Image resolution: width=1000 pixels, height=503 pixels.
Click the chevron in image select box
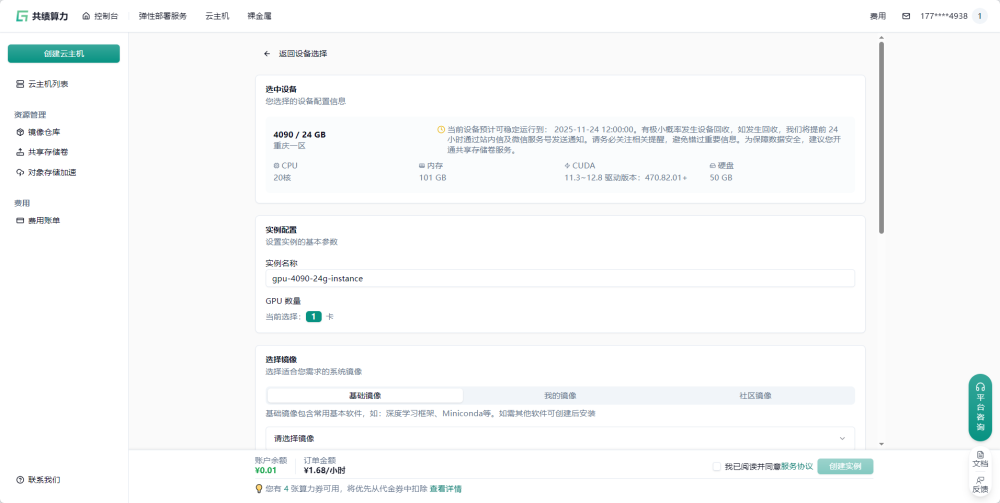(x=842, y=439)
